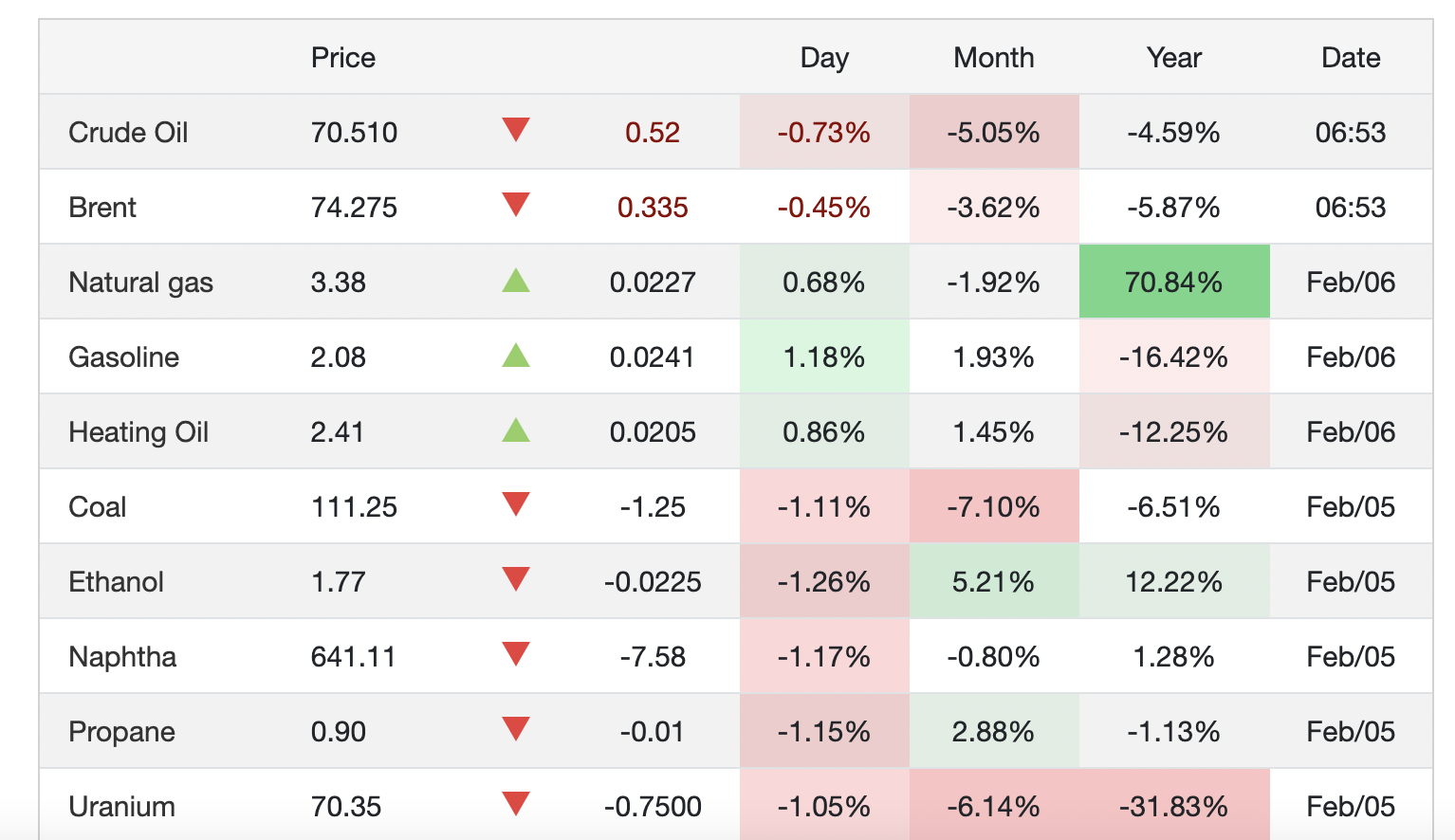1455x840 pixels.
Task: Click Gasoline change value 0.0241
Action: [x=653, y=356]
